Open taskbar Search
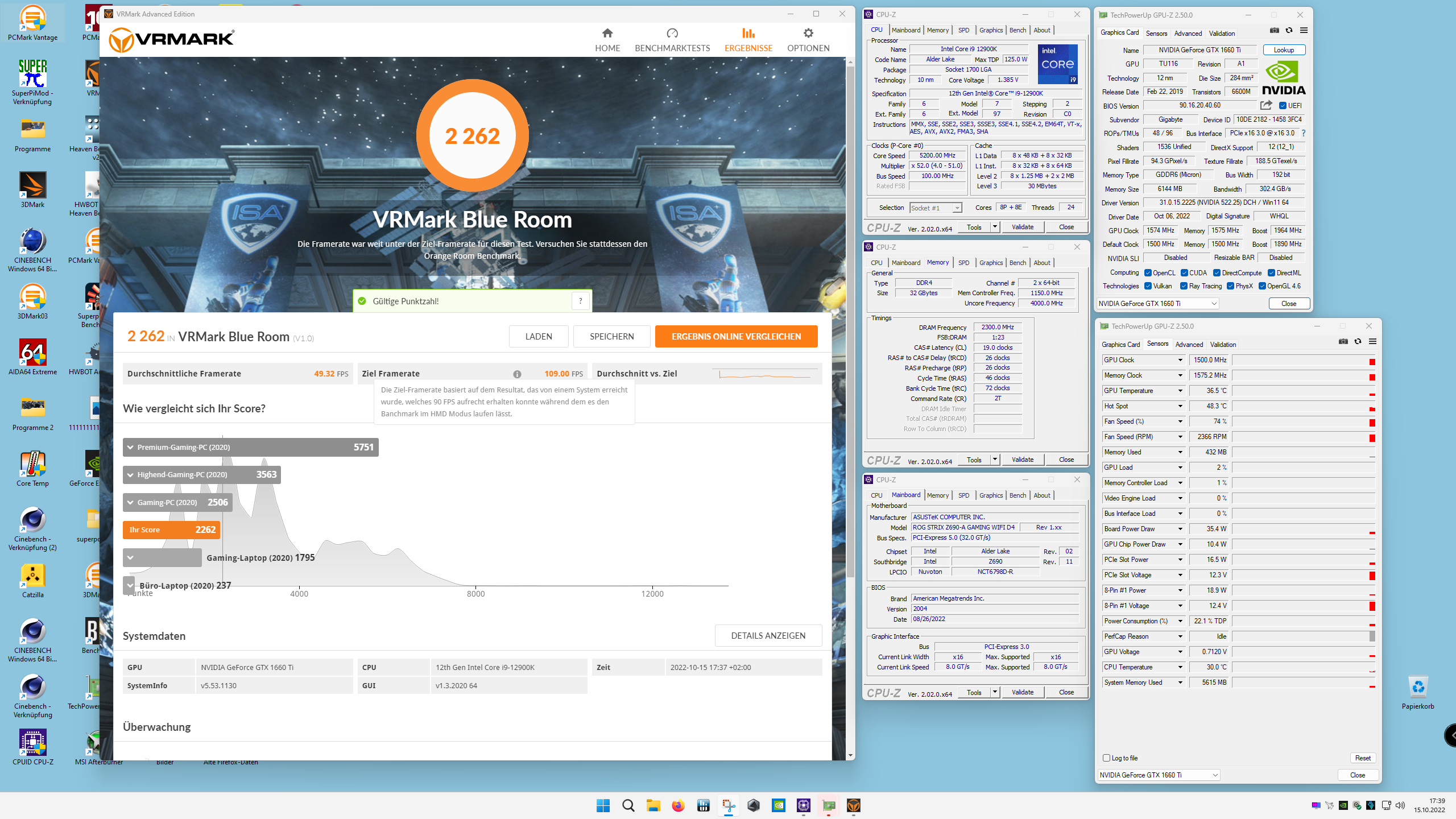Image resolution: width=1456 pixels, height=819 pixels. click(x=628, y=805)
